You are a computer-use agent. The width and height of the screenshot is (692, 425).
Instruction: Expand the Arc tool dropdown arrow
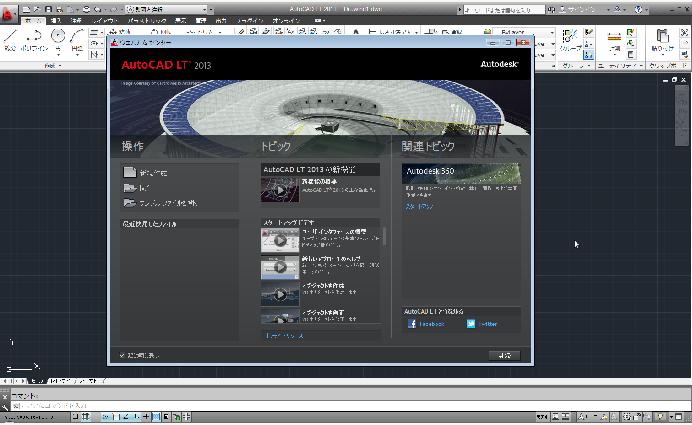pos(77,53)
